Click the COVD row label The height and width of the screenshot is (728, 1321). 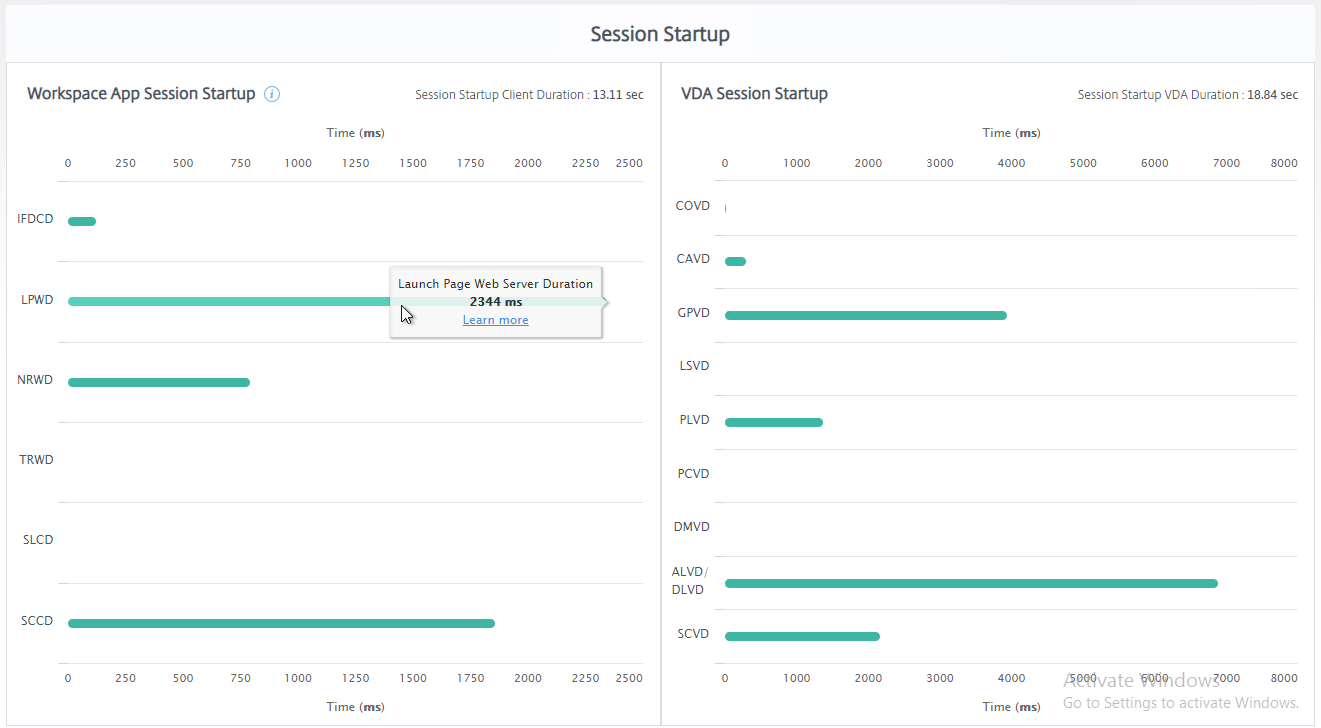693,206
